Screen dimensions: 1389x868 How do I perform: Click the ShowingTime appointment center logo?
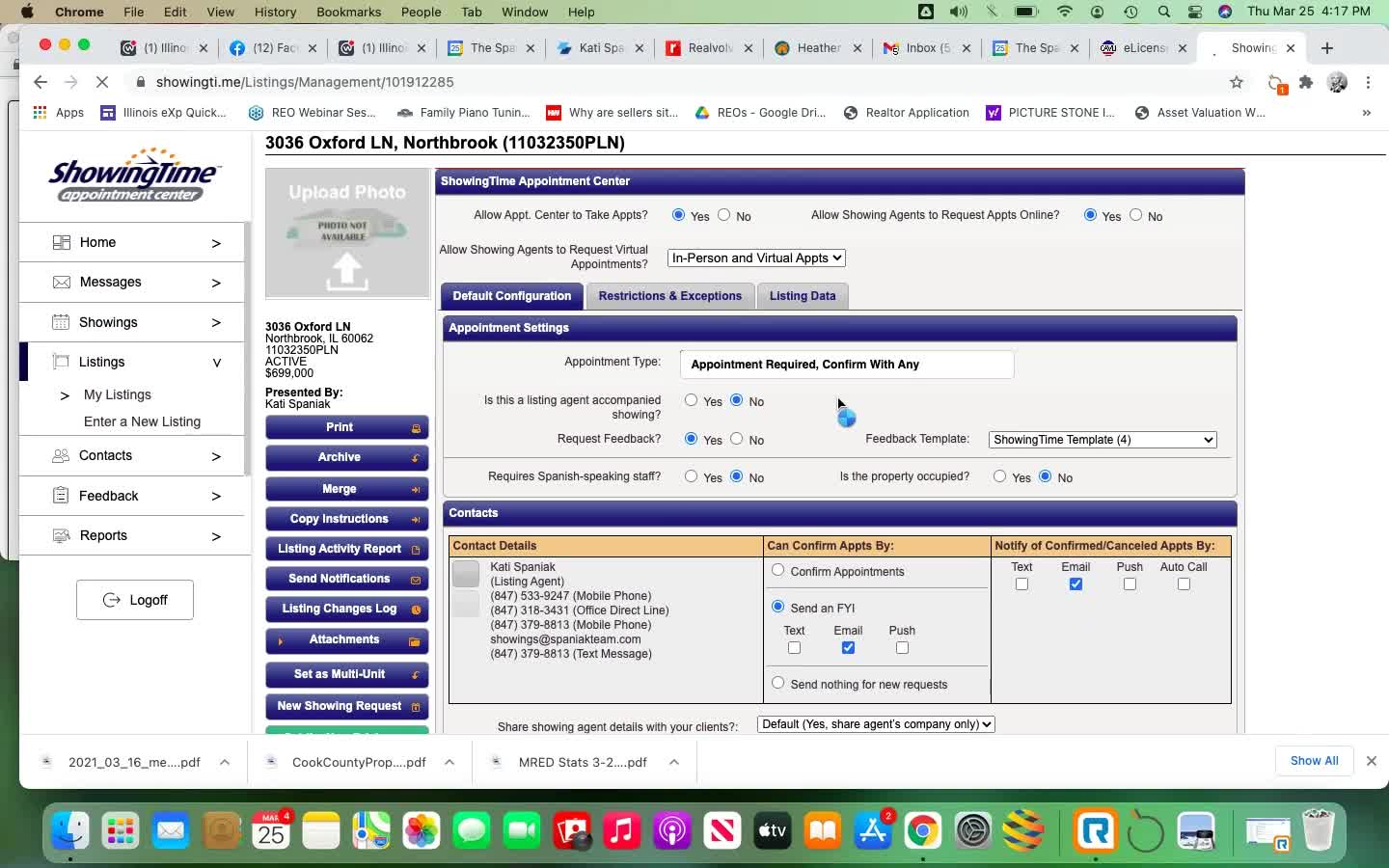pos(134,174)
